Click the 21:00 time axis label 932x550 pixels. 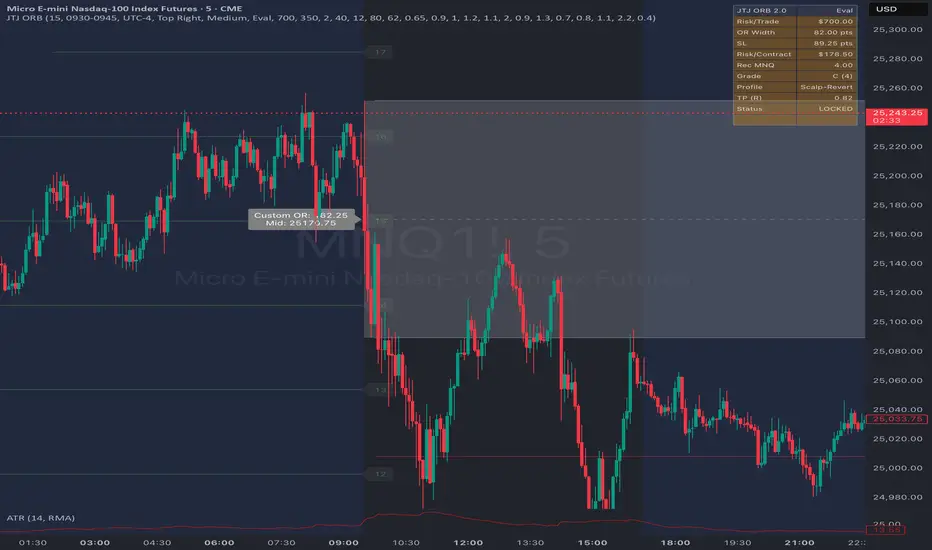click(799, 542)
